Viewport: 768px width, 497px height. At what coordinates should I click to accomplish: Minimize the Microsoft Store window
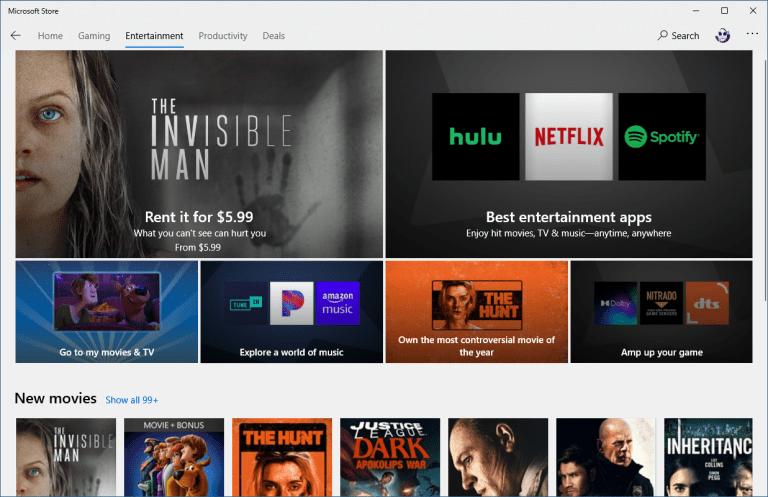[x=696, y=11]
